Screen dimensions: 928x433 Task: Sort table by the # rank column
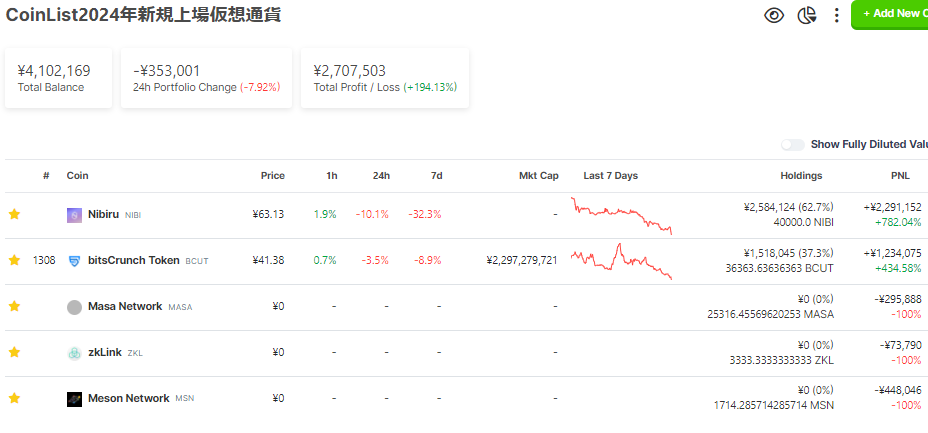click(46, 176)
